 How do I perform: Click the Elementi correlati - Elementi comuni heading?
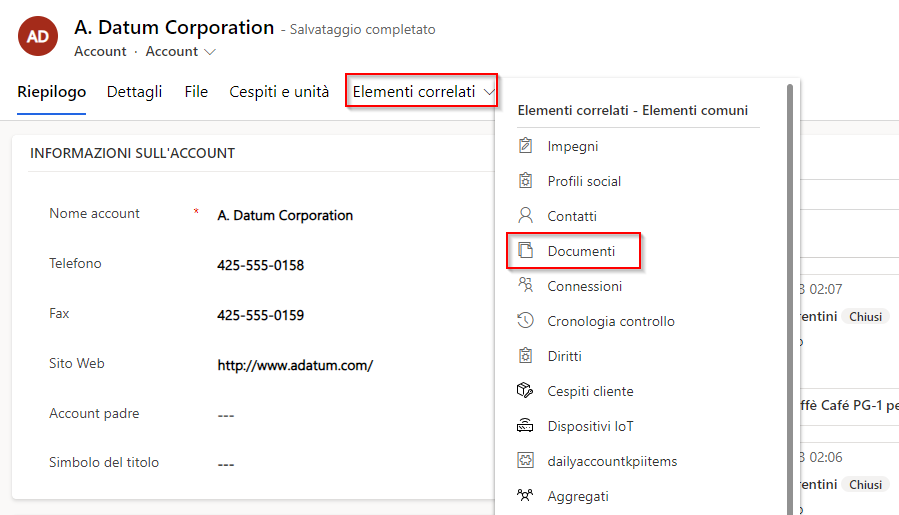coord(632,110)
